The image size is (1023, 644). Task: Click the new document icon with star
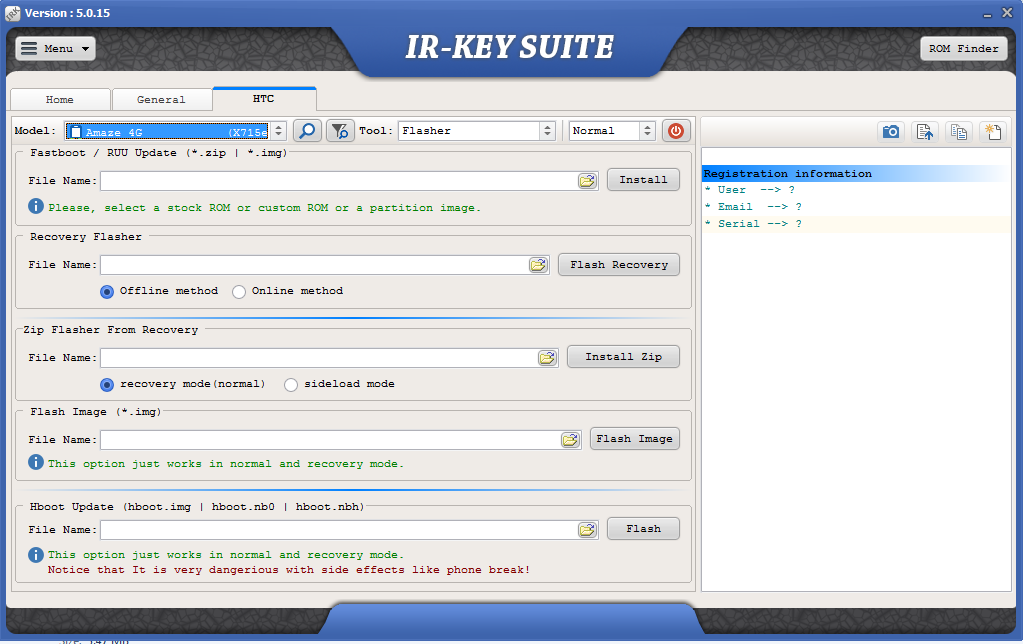(x=992, y=131)
